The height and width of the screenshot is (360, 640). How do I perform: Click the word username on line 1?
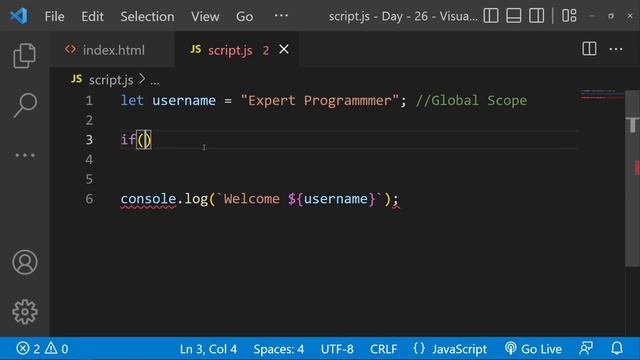pyautogui.click(x=184, y=100)
